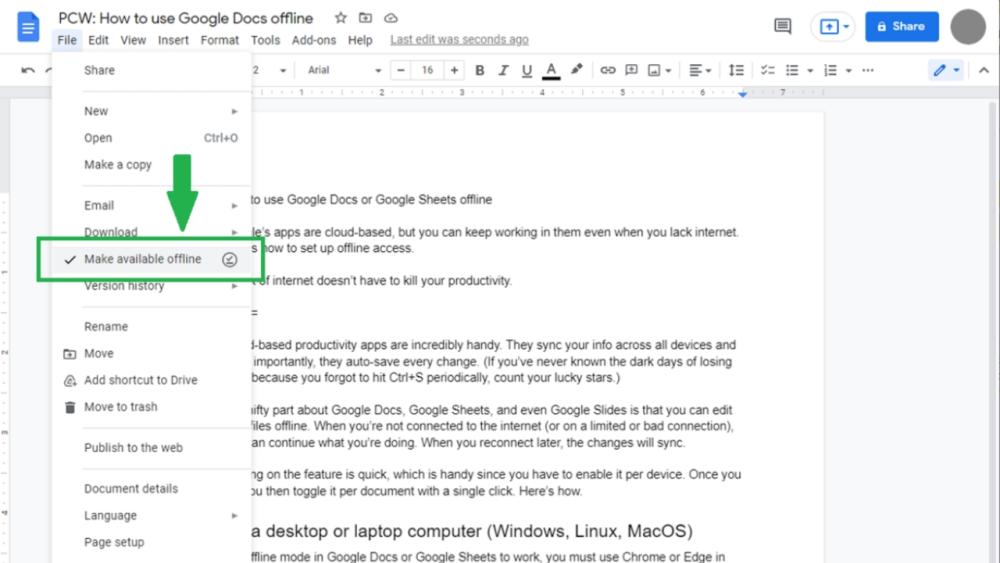Open Document details

tap(152, 488)
